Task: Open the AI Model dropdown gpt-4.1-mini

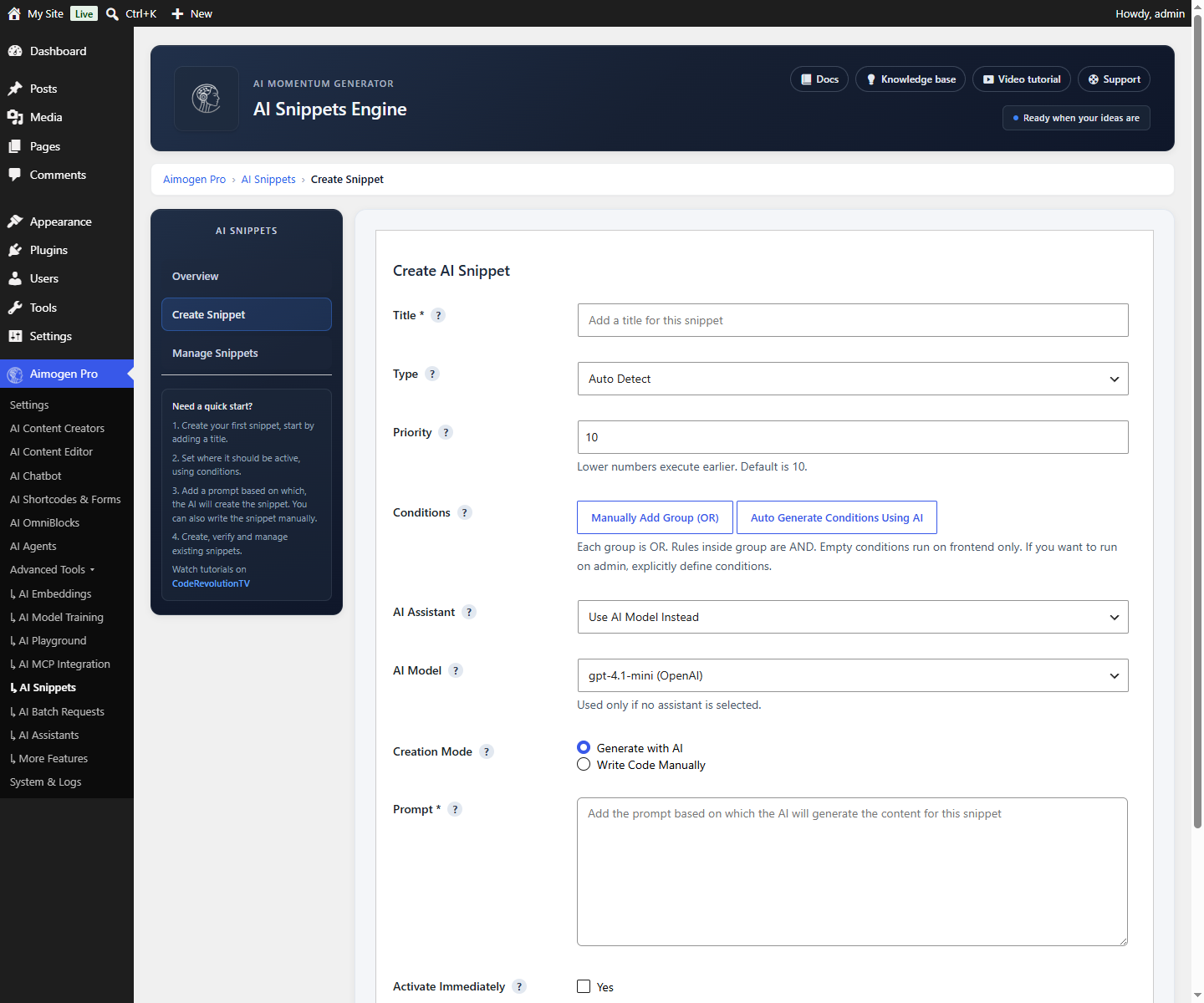Action: click(x=853, y=675)
